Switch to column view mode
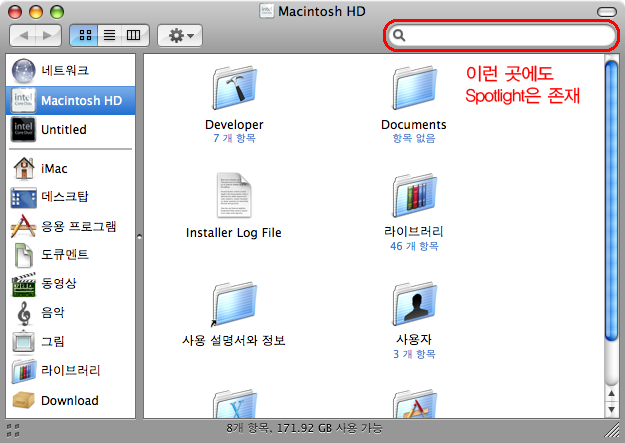The height and width of the screenshot is (443, 625). point(134,35)
